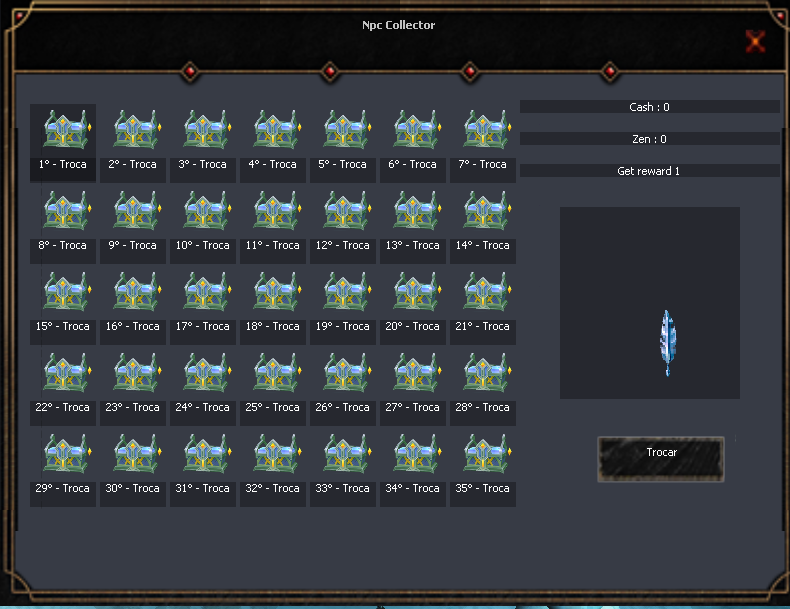Pick the chest icon above 24° - Troca
The height and width of the screenshot is (609, 790).
[207, 373]
